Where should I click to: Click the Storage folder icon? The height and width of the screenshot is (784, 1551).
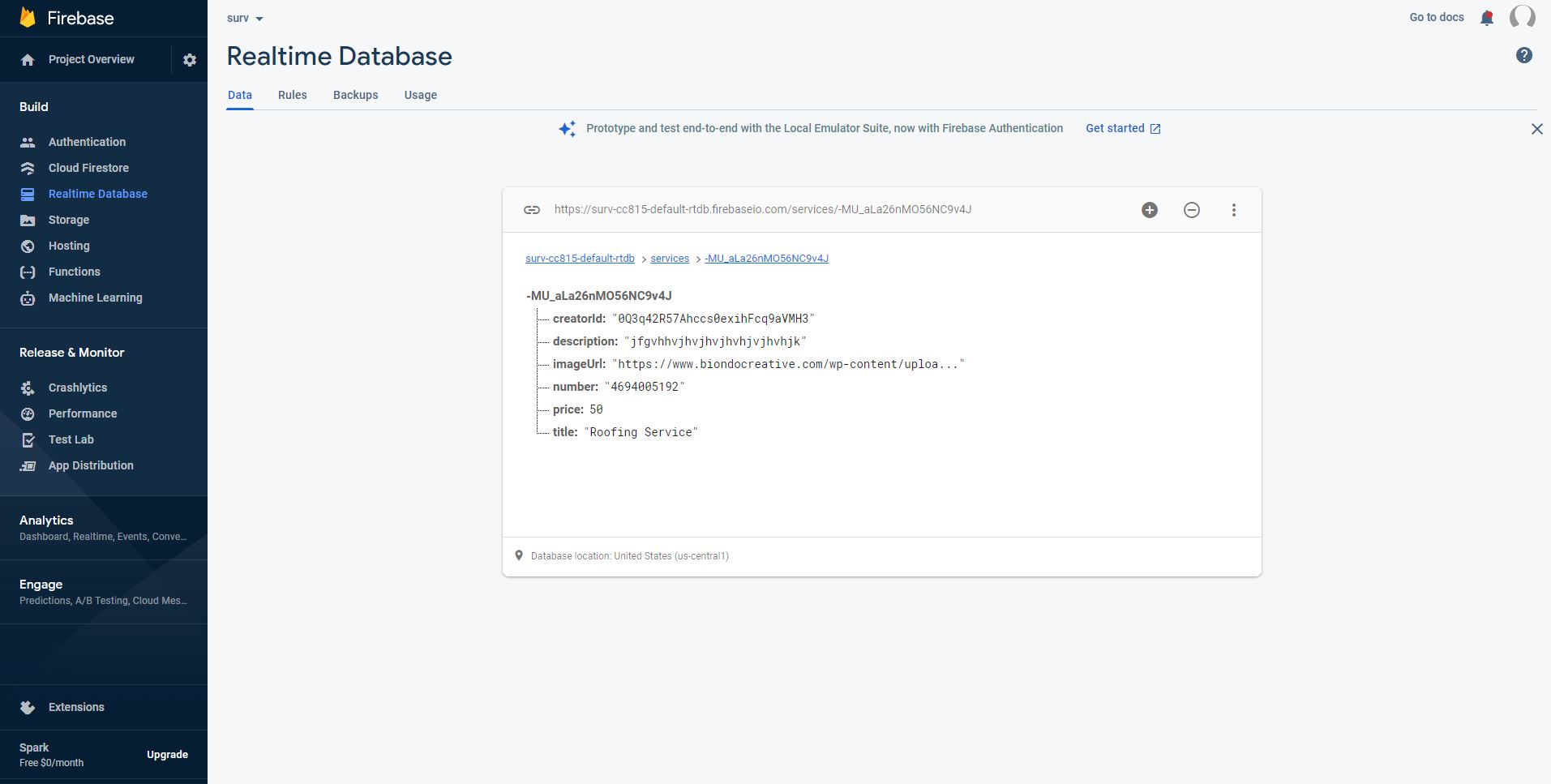28,220
